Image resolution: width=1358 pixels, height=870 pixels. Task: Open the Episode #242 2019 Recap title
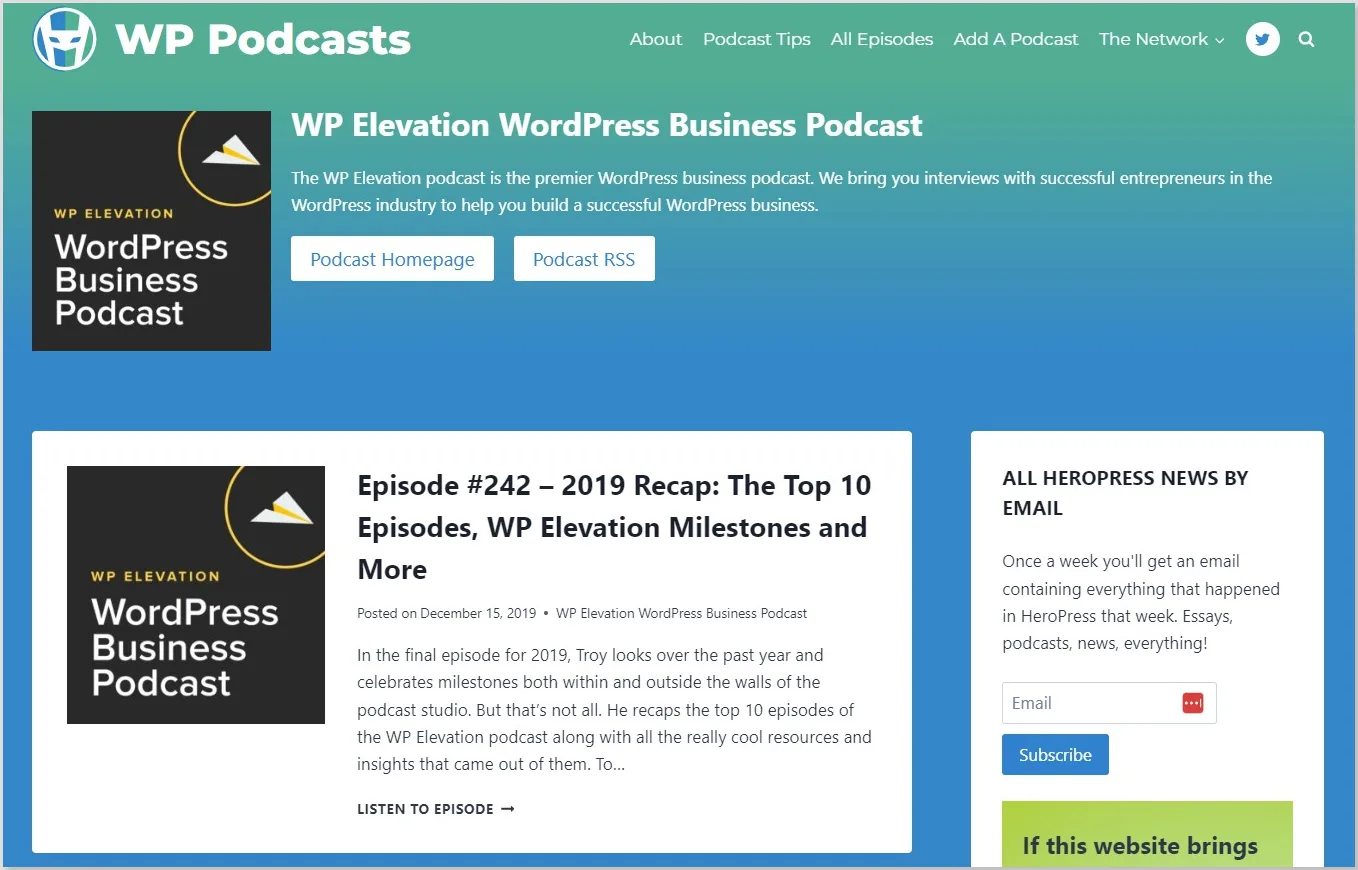(x=614, y=527)
